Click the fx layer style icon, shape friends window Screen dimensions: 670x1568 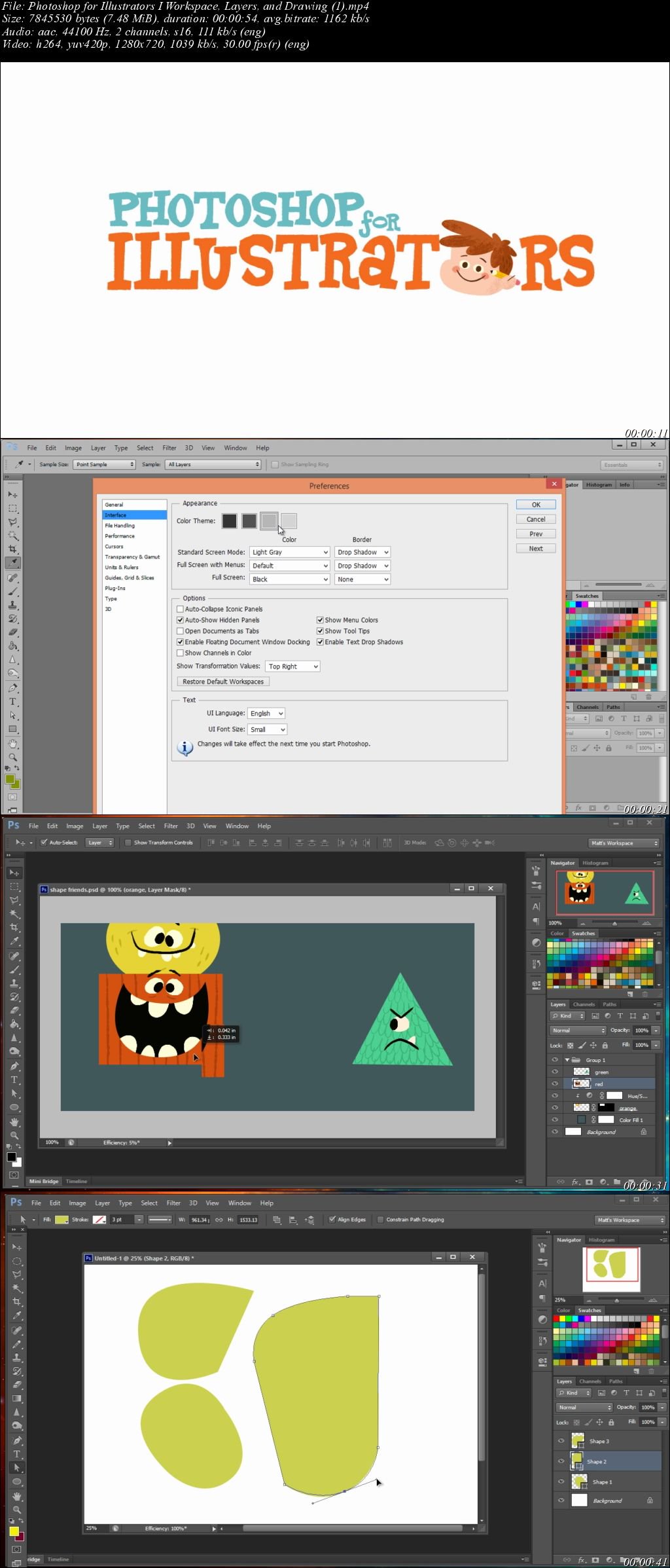pos(575,1182)
